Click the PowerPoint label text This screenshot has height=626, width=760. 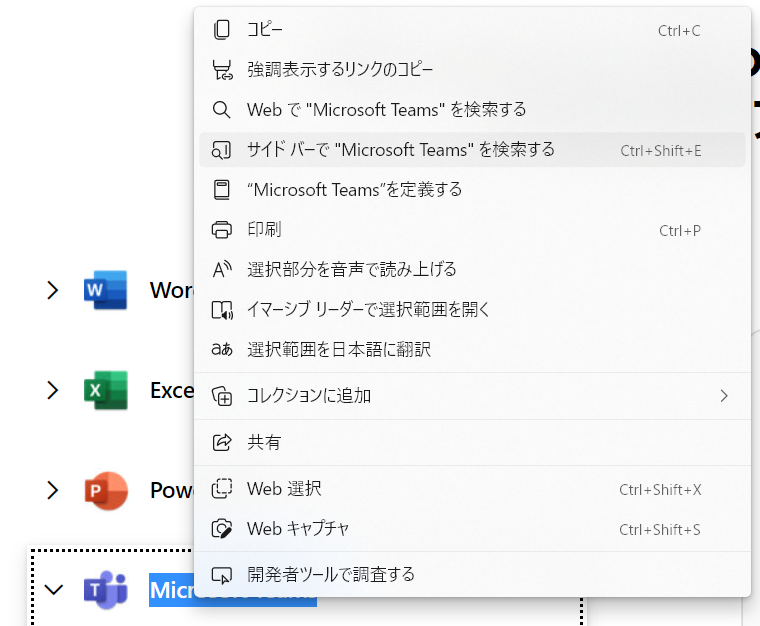click(172, 490)
